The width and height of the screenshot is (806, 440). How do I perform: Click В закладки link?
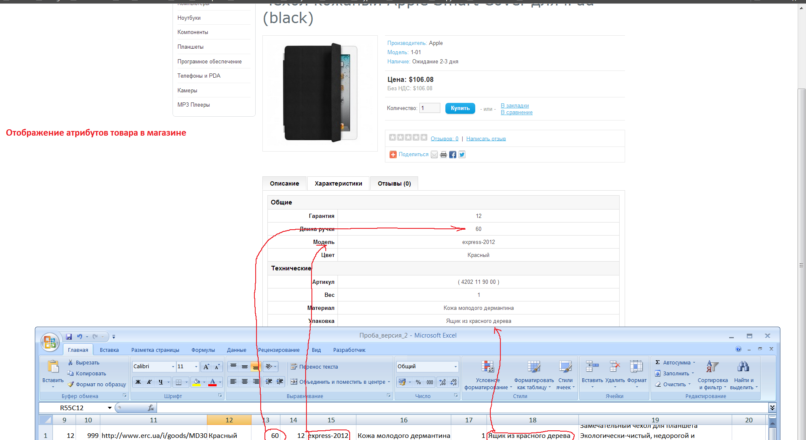pos(515,105)
